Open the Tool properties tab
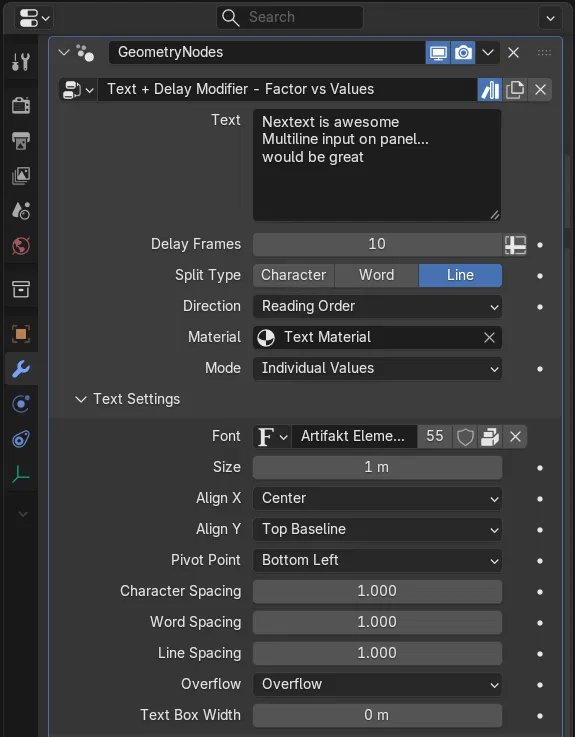 21,62
